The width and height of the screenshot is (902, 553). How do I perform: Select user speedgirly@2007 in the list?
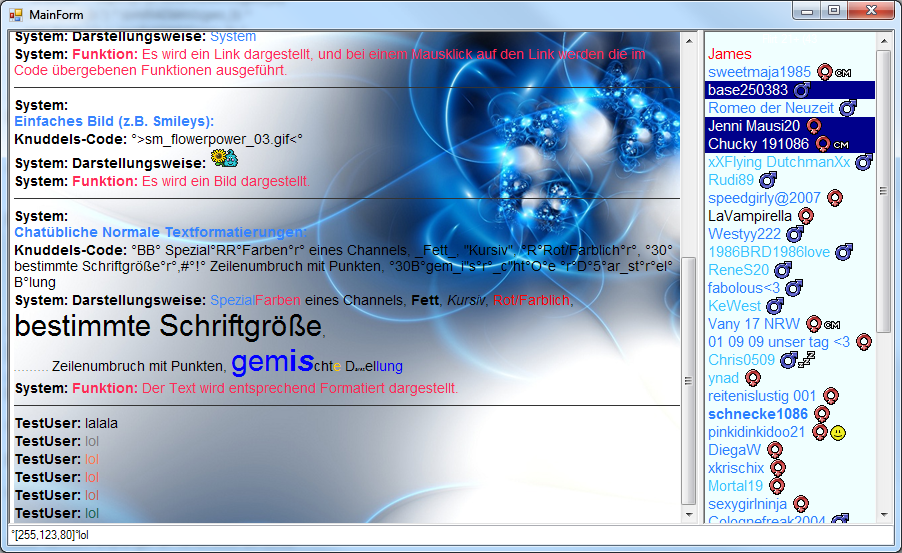coord(763,198)
